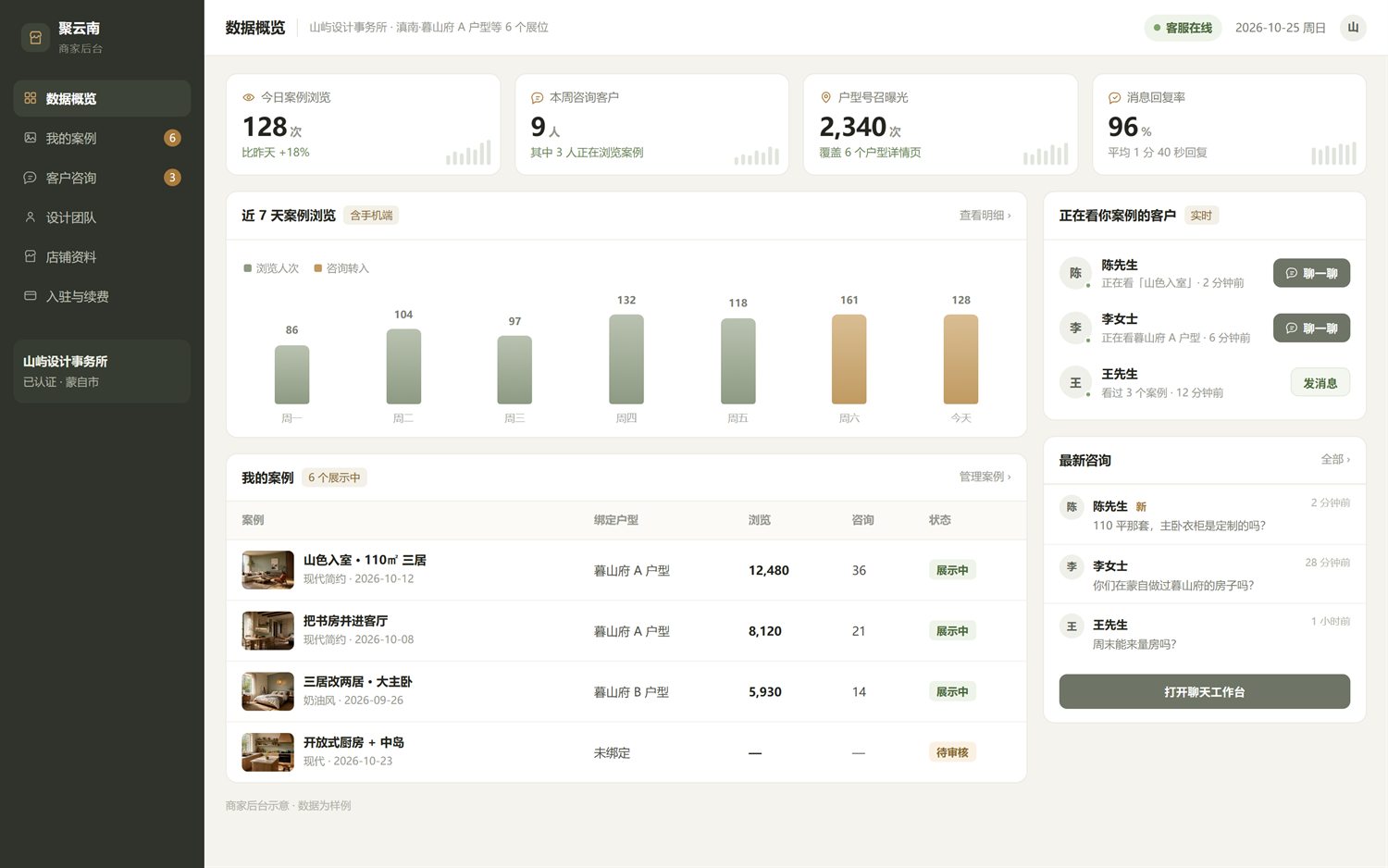1388x868 pixels.
Task: Click 发消息 button for 王先生
Action: click(1320, 382)
